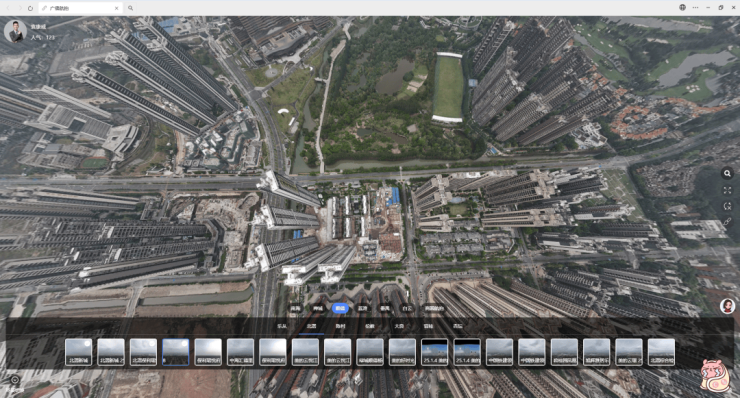The width and height of the screenshot is (740, 398).
Task: Open the three-dots more menu in the title bar
Action: point(695,8)
